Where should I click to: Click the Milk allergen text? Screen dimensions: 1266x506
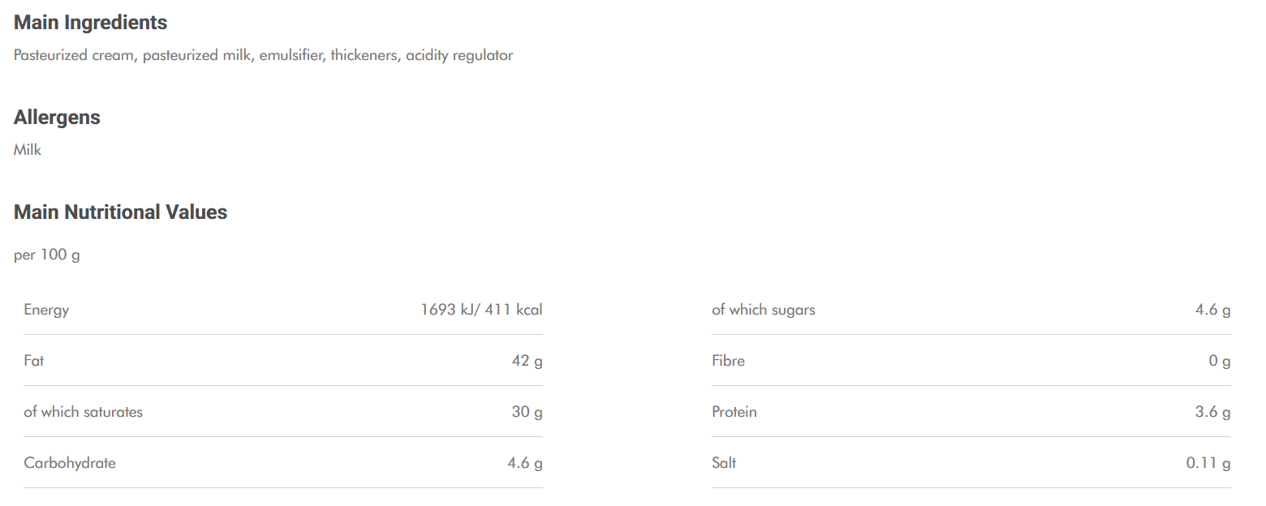[28, 150]
